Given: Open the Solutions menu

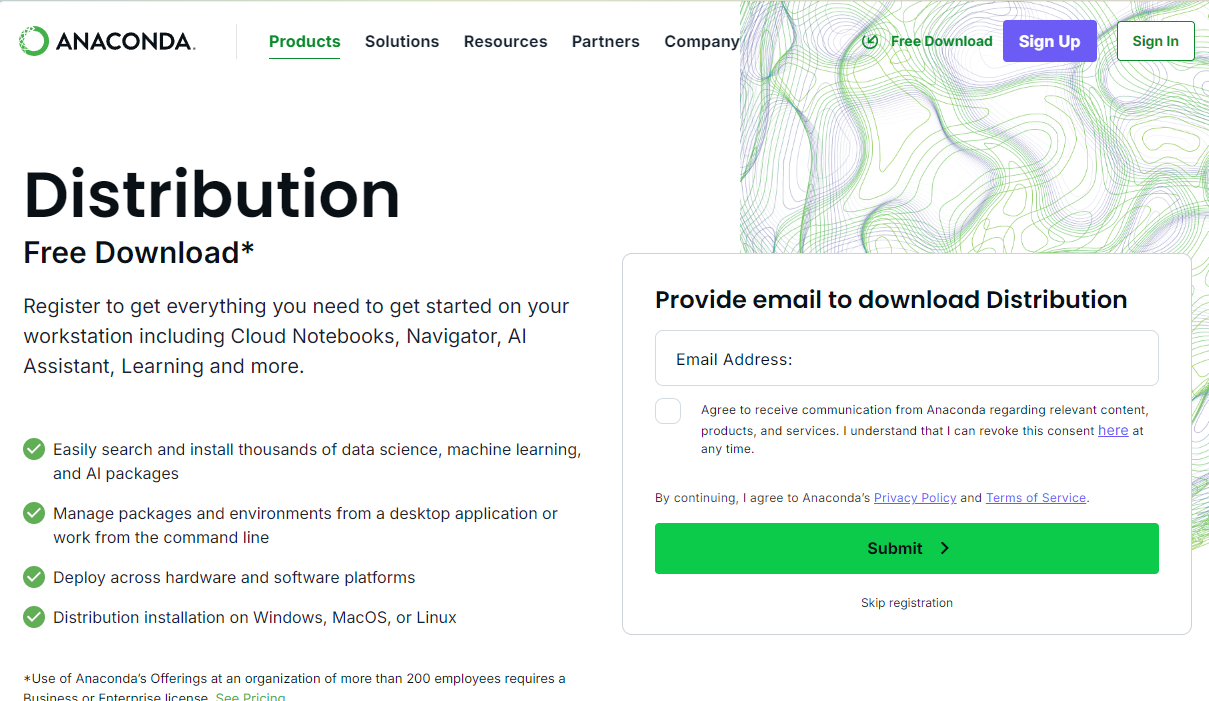Looking at the screenshot, I should [x=402, y=41].
